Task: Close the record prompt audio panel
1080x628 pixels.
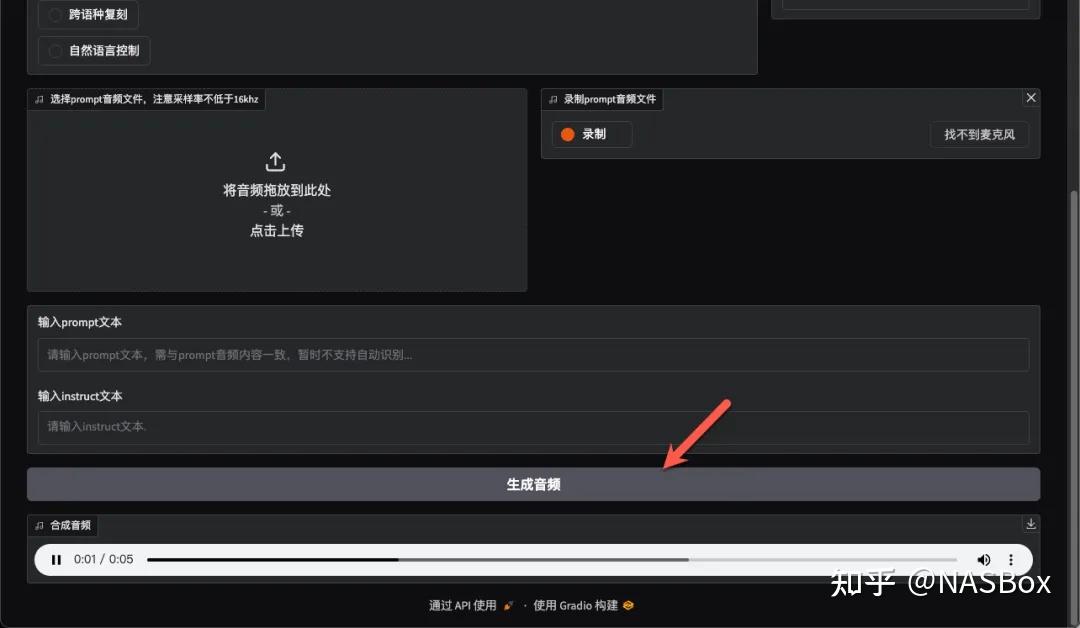Action: [x=1031, y=98]
